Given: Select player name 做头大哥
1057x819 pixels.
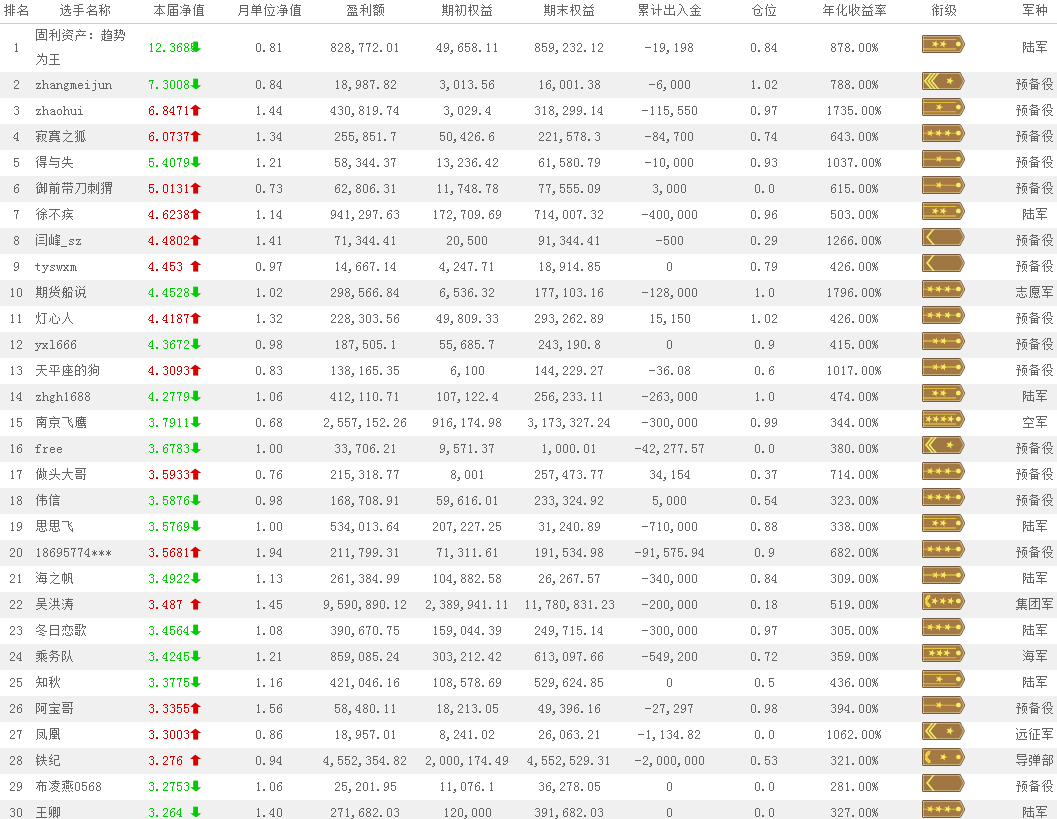Looking at the screenshot, I should (x=61, y=474).
